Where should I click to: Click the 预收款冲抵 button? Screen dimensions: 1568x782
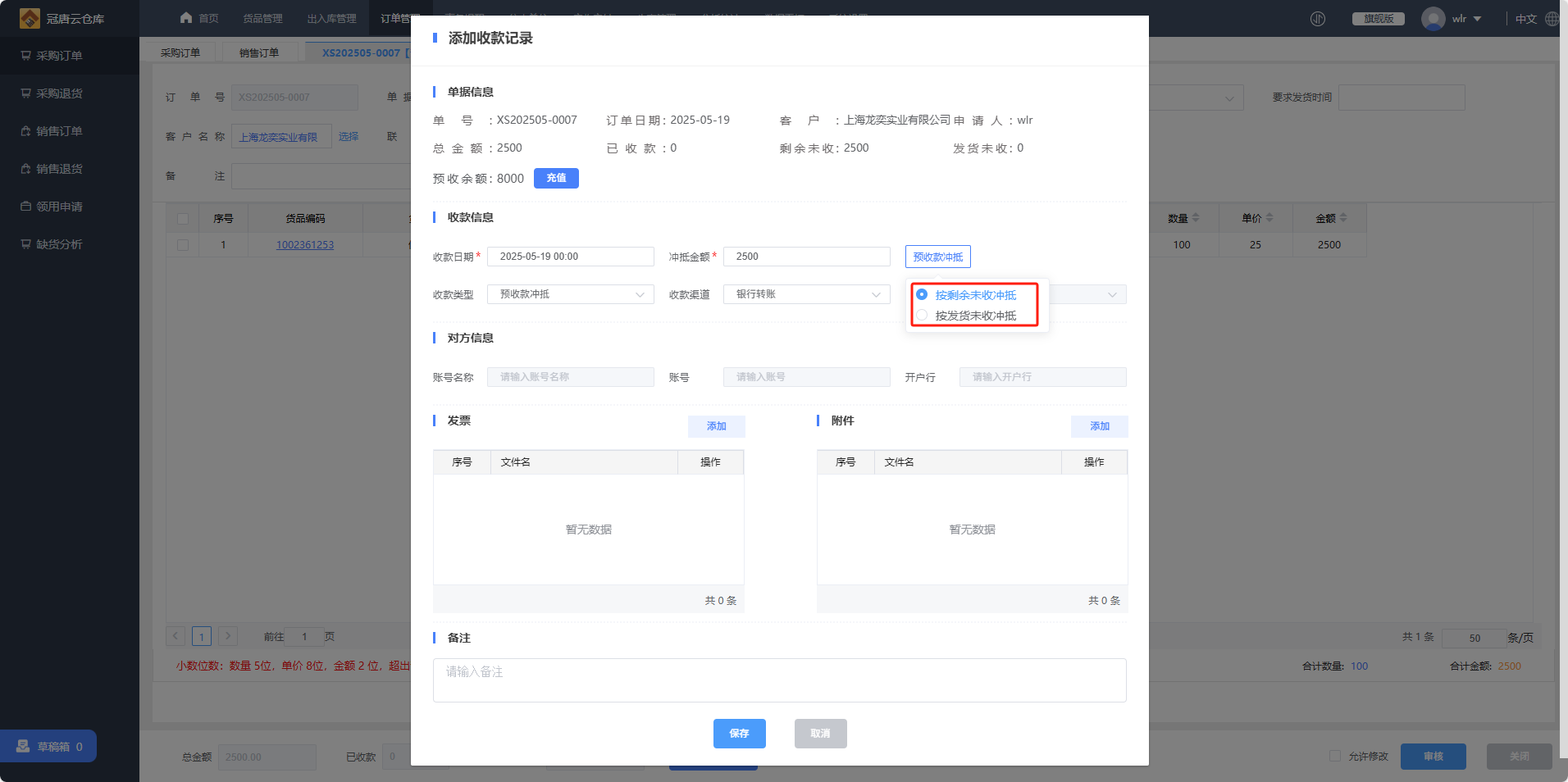coord(938,257)
